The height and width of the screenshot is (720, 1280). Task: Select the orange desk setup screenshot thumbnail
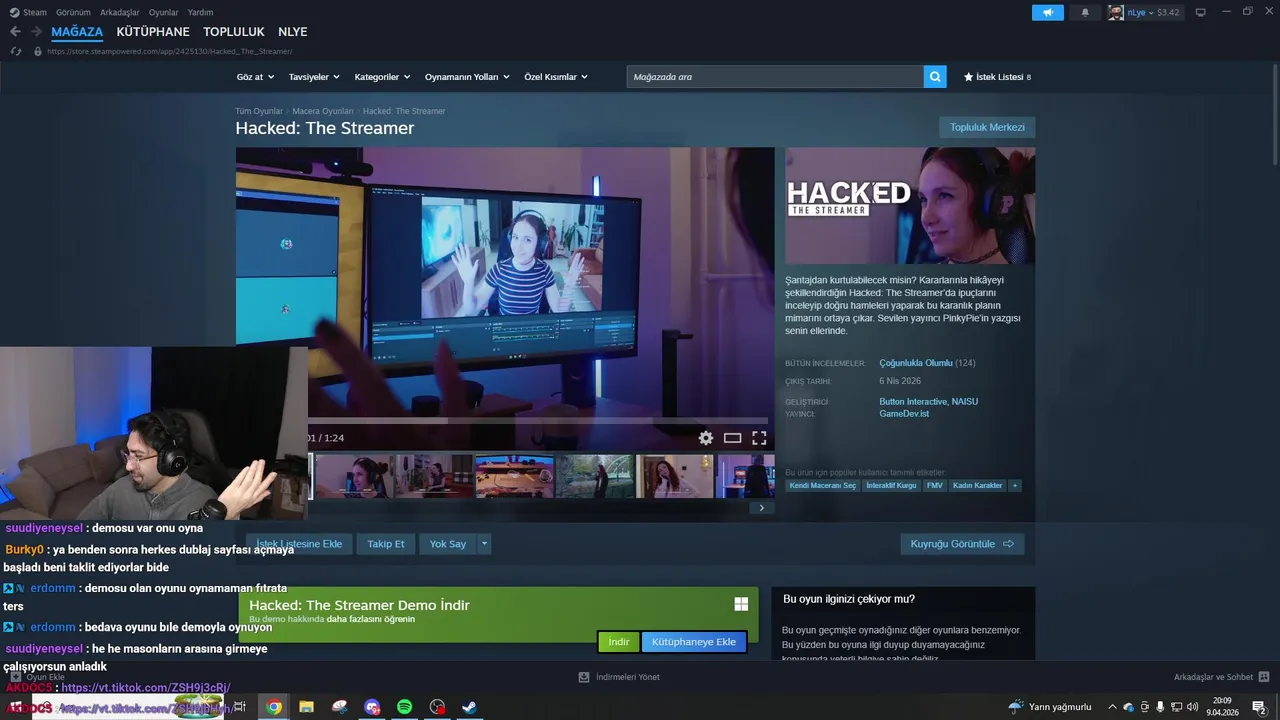(514, 476)
